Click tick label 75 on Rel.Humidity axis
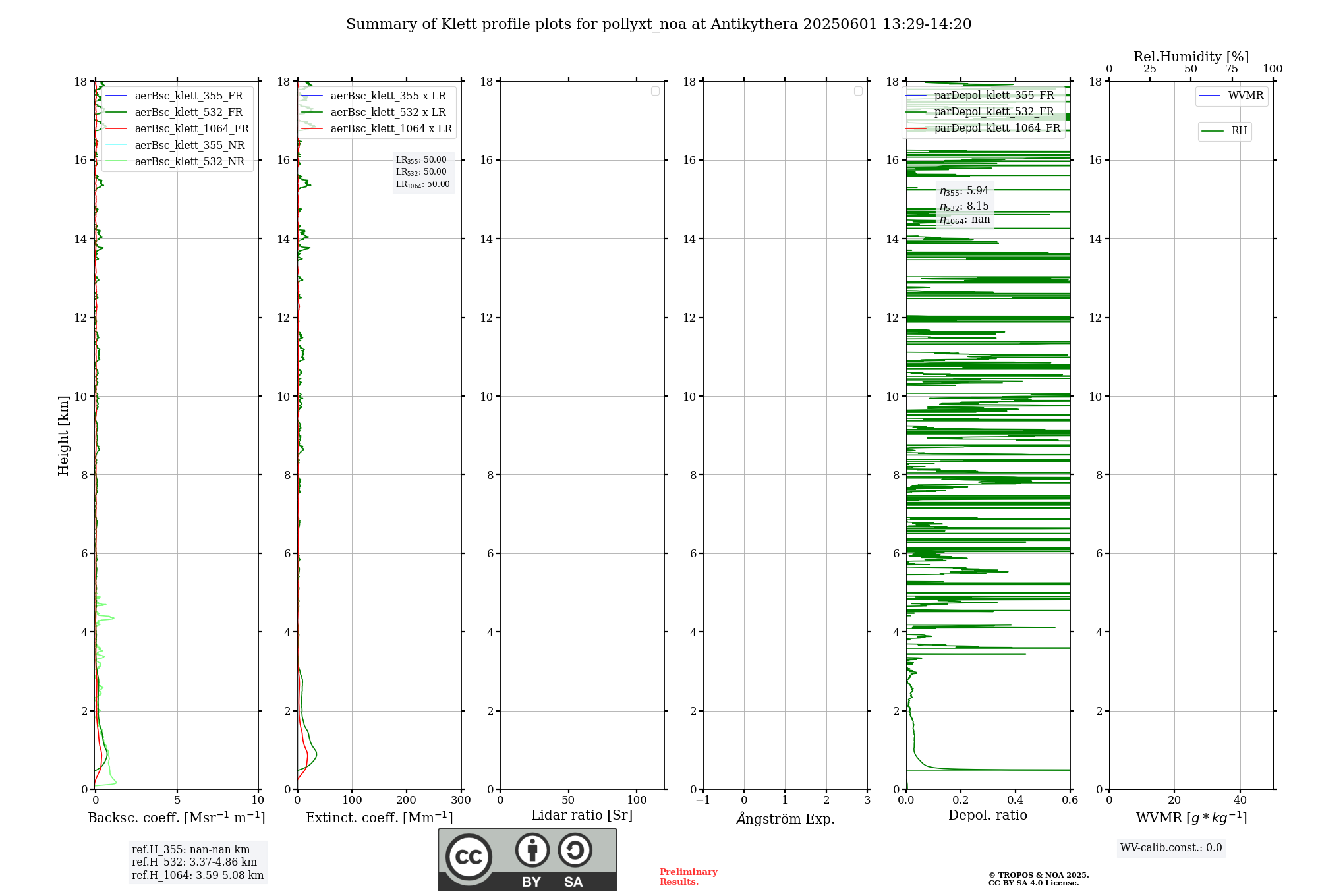The height and width of the screenshot is (896, 1318). click(x=1232, y=69)
